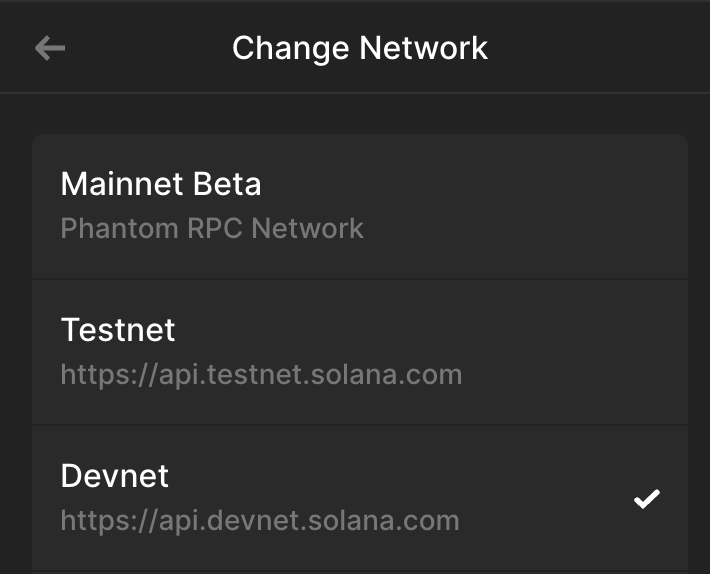Viewport: 710px width, 574px height.
Task: Select the Testnet network option
Action: click(360, 352)
